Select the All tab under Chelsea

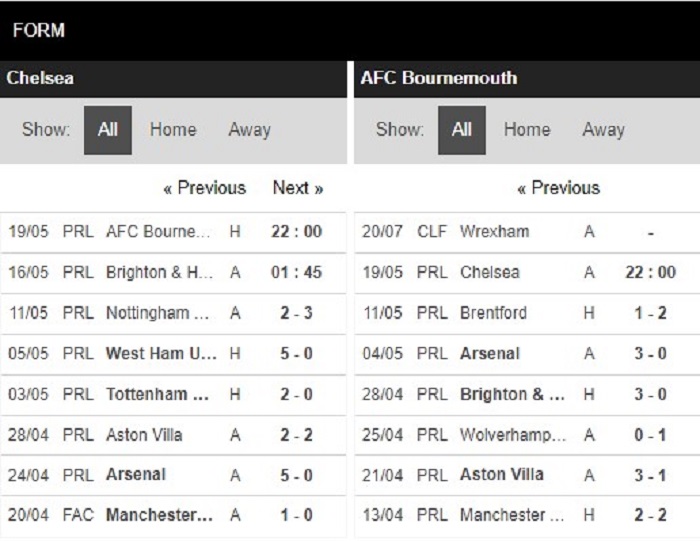pyautogui.click(x=108, y=130)
